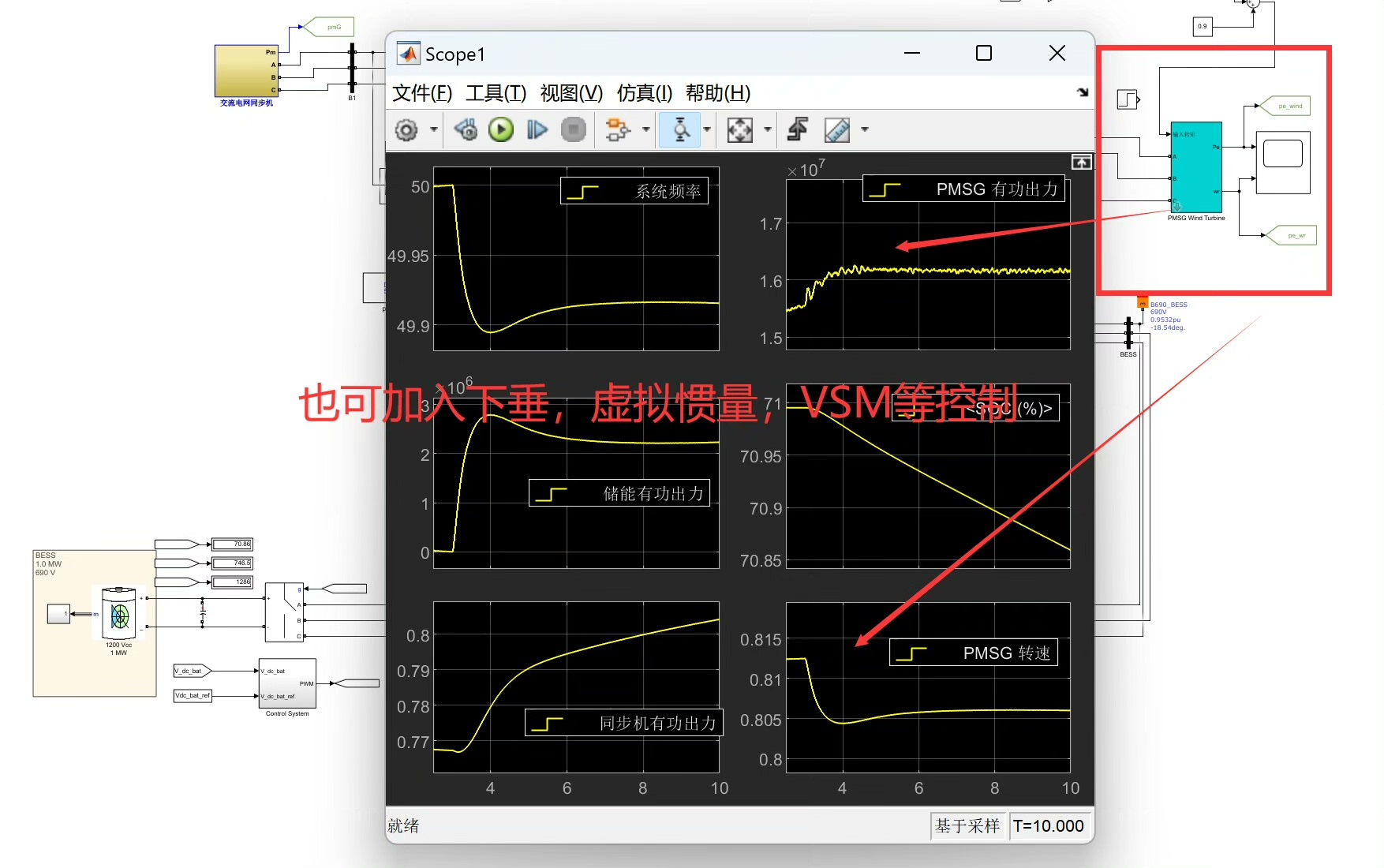Viewport: 1384px width, 868px height.
Task: Select the B1 bus bar
Action: click(352, 69)
